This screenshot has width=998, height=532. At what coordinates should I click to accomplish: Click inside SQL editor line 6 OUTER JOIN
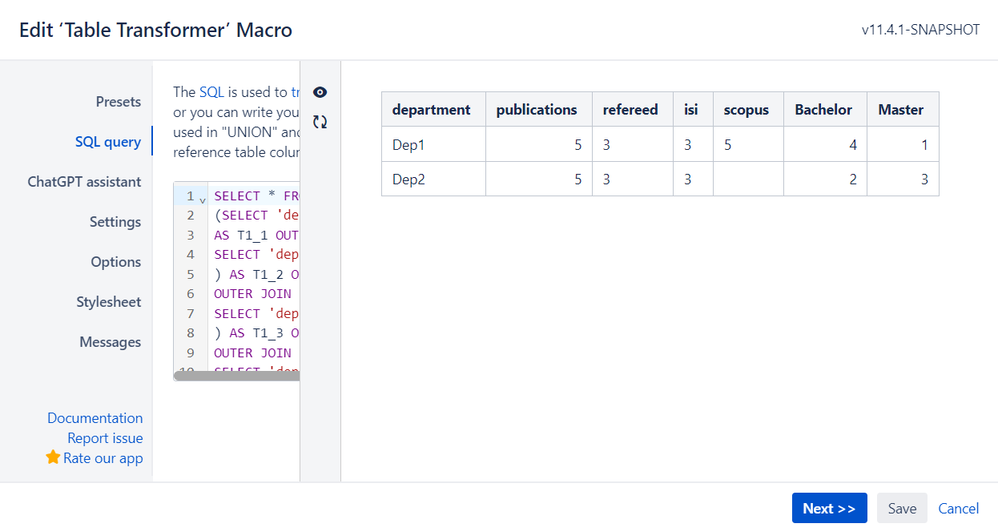253,294
